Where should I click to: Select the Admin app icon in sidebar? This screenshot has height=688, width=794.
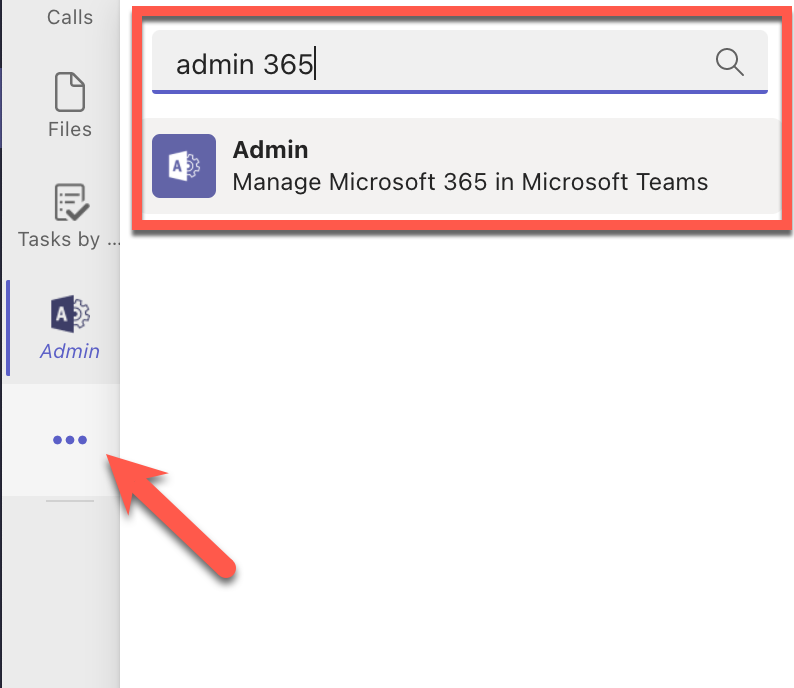(x=70, y=314)
